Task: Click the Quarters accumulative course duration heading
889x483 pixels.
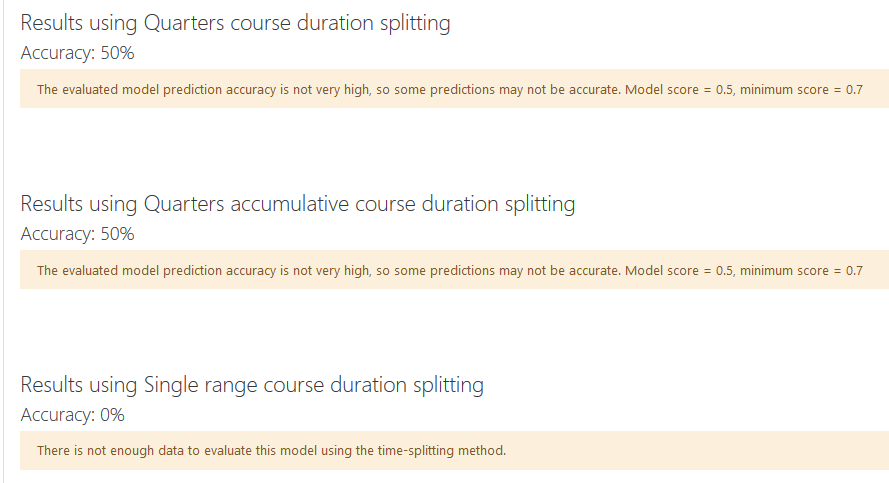Action: pos(298,204)
